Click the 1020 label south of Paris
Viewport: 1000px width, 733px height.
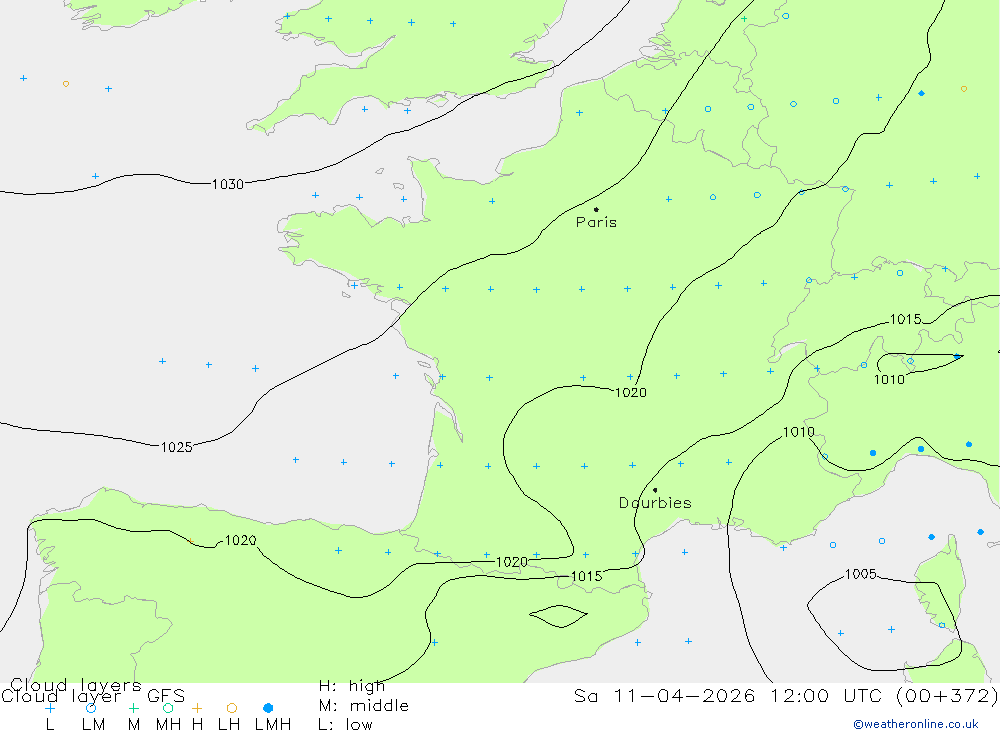click(x=631, y=392)
